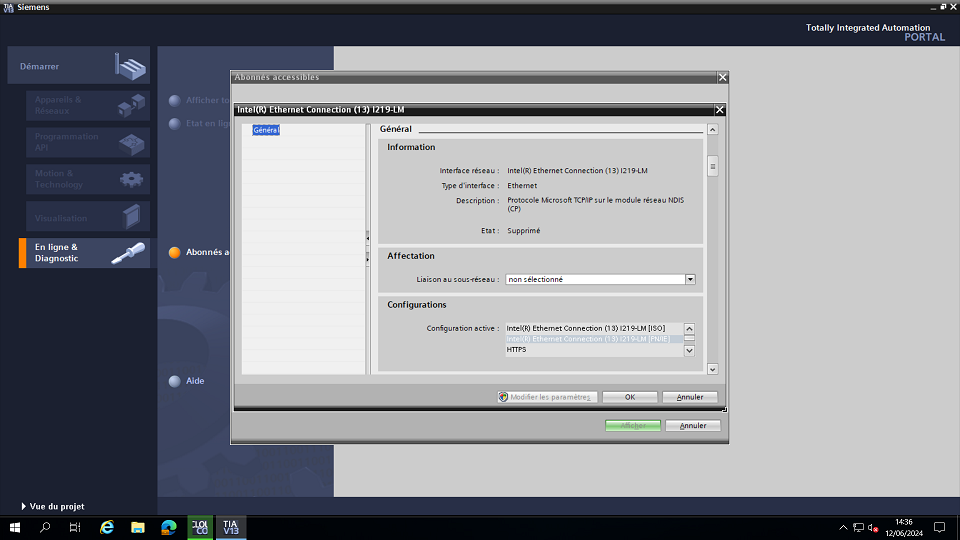Image resolution: width=960 pixels, height=540 pixels.
Task: Select the Etat en ligne bullet
Action: point(174,124)
